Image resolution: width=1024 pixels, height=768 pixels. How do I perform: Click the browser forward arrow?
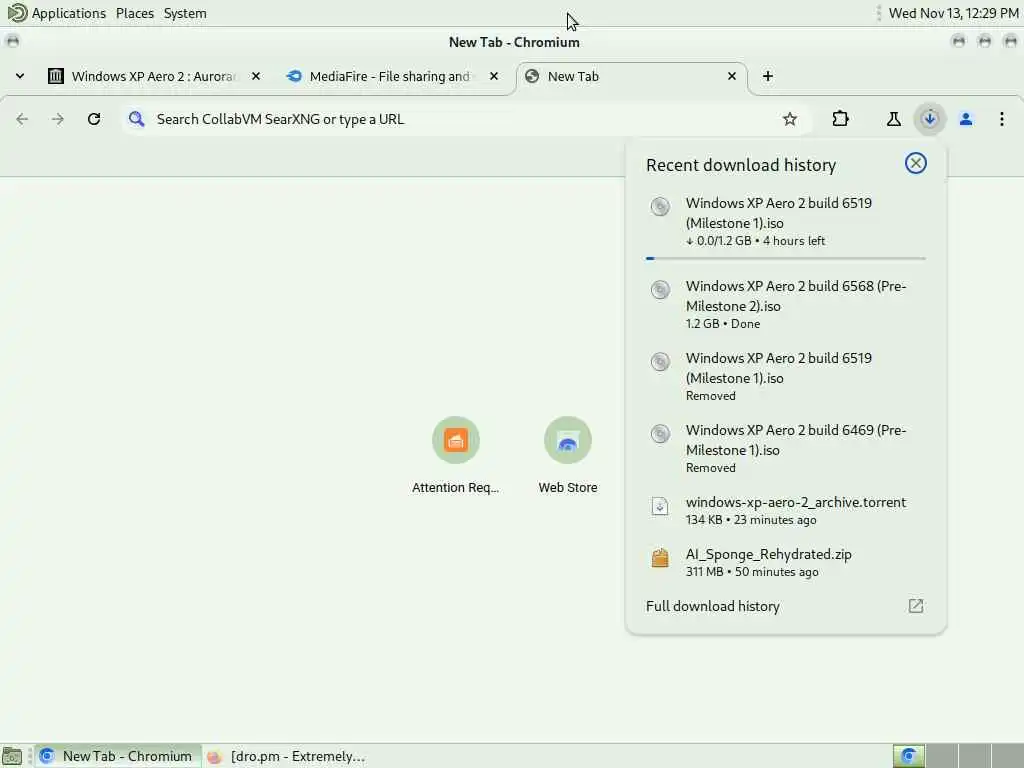[x=58, y=119]
